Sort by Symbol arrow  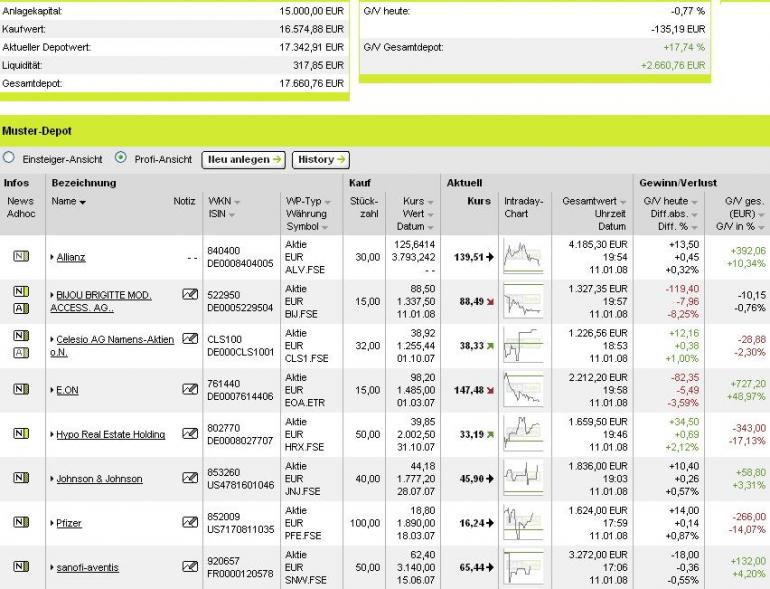(325, 228)
